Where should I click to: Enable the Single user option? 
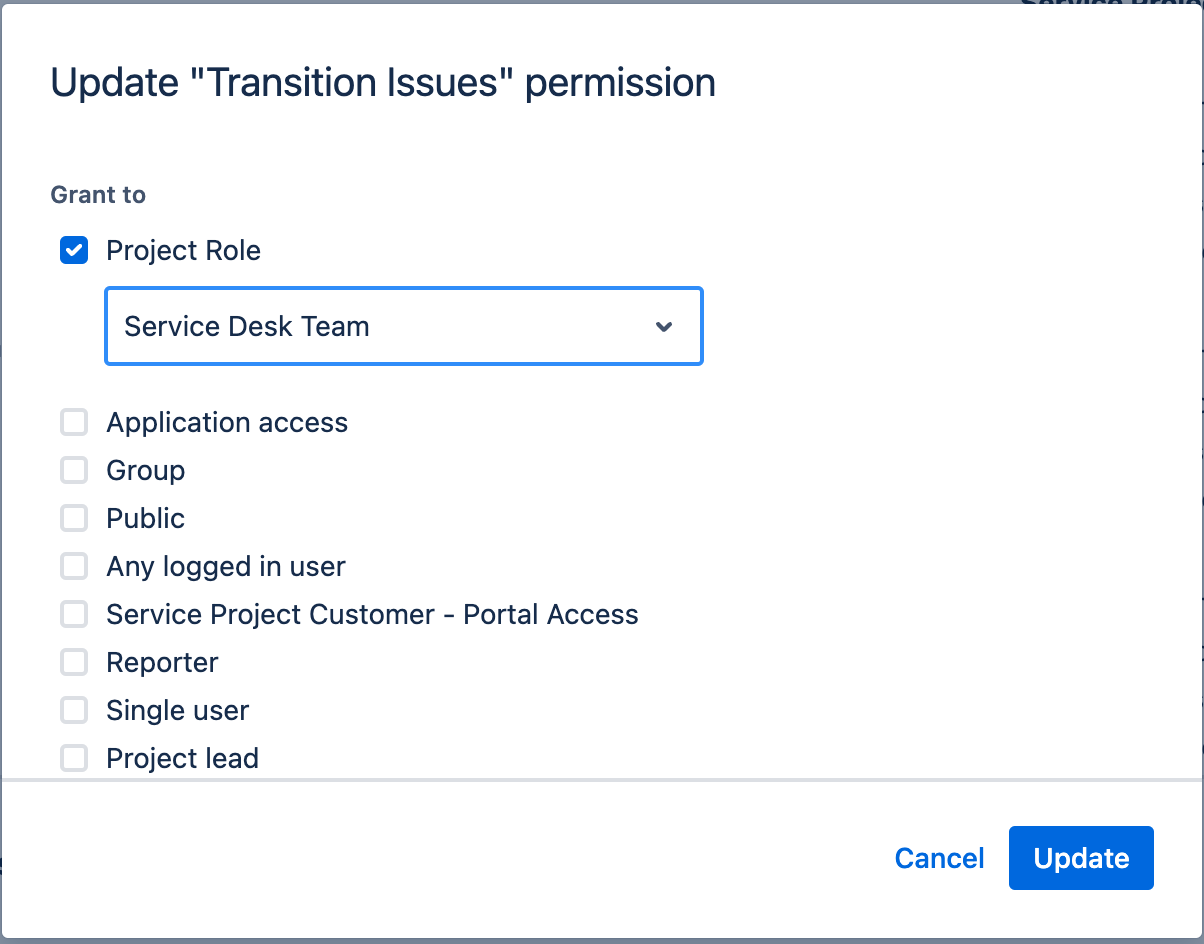click(73, 710)
